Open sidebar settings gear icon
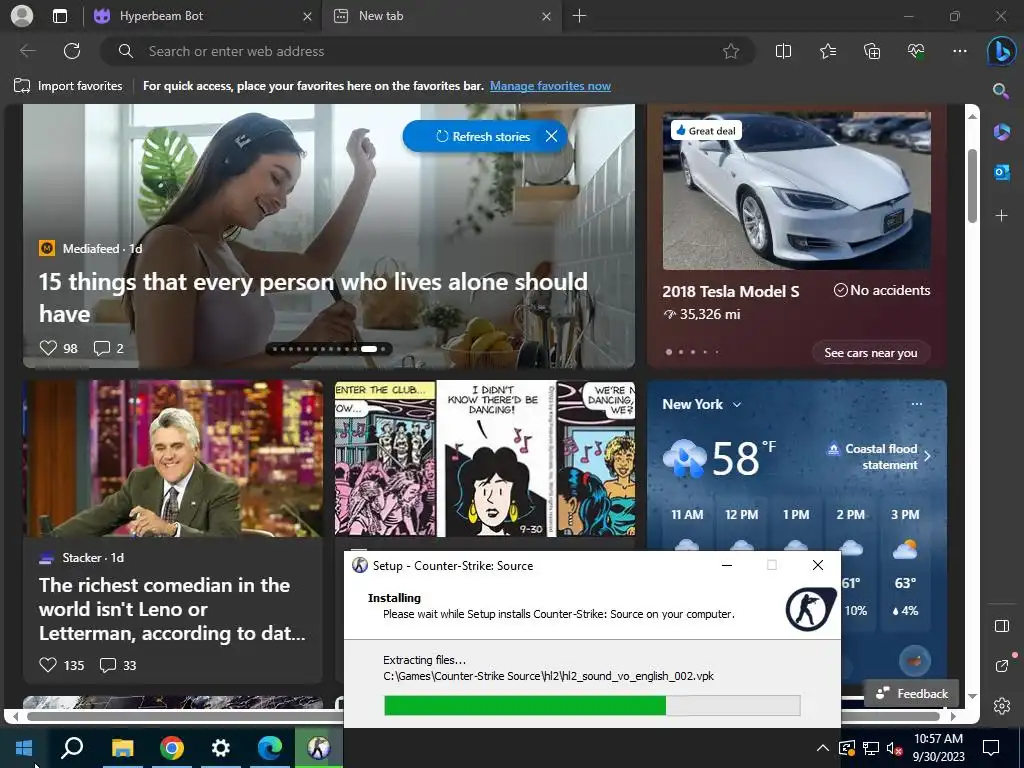This screenshot has width=1024, height=768. [1001, 706]
